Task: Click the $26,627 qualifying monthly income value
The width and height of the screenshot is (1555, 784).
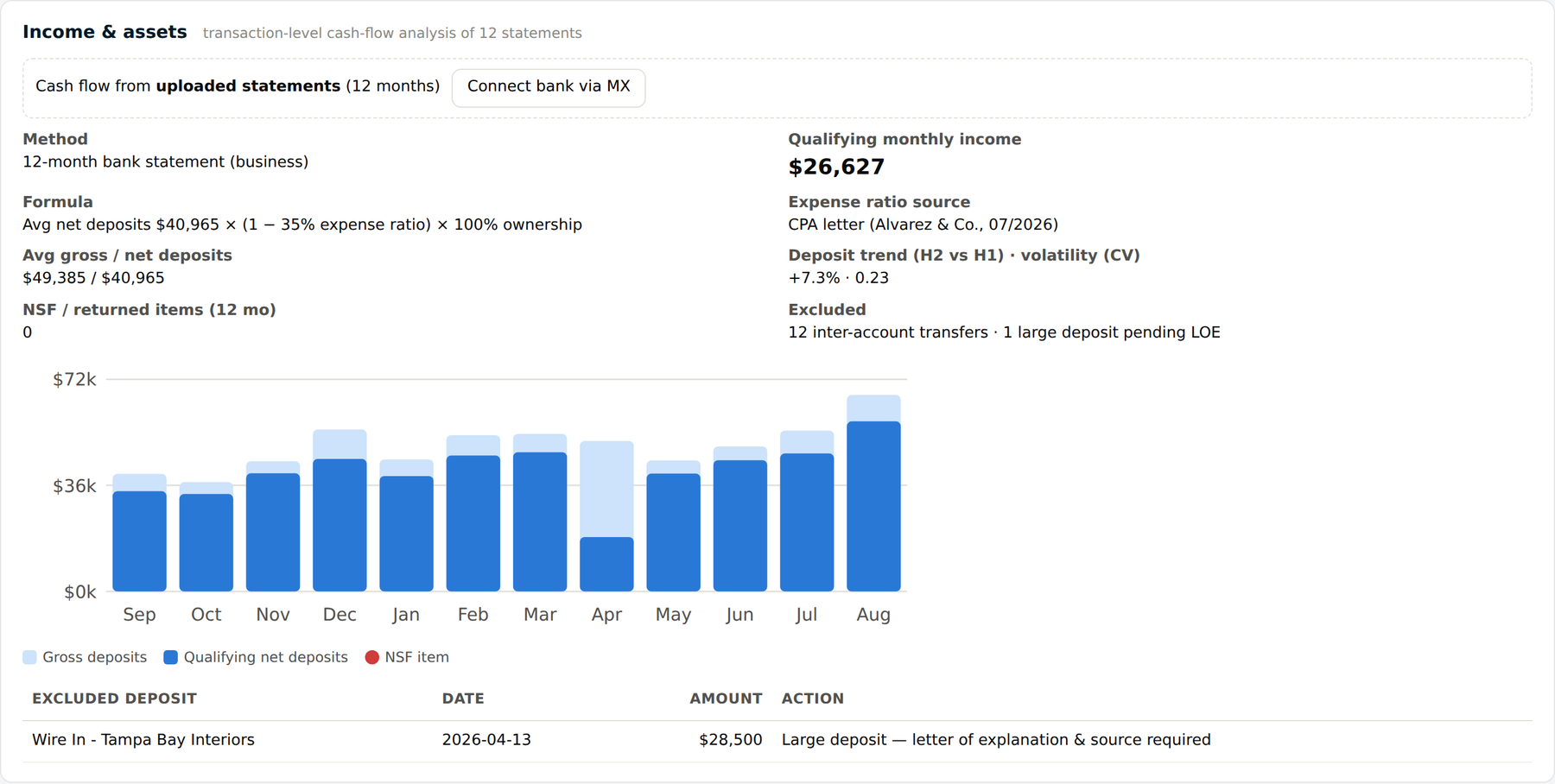Action: point(836,167)
